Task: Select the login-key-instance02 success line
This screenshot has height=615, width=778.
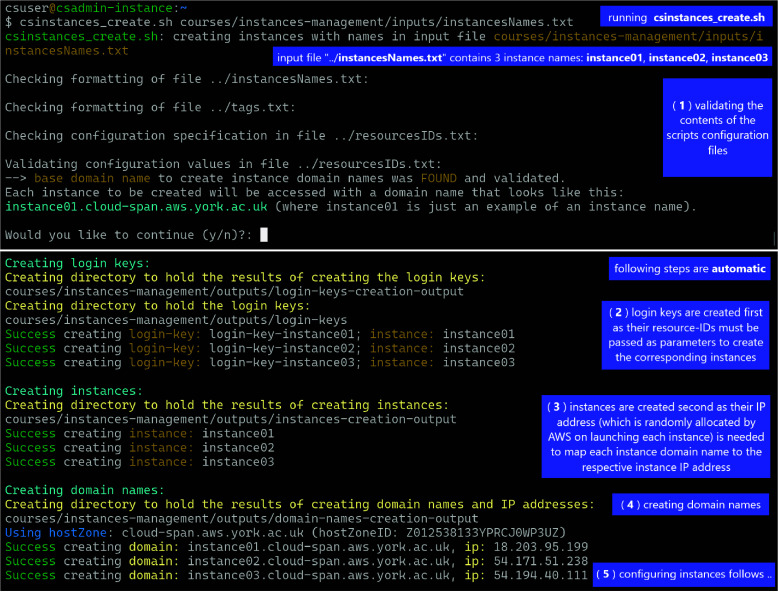Action: click(260, 348)
